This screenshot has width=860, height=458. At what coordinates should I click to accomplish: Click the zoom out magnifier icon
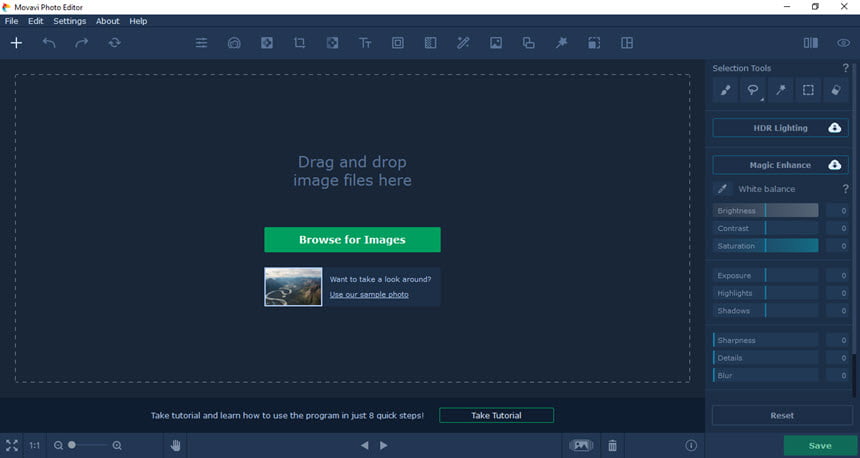[58, 445]
